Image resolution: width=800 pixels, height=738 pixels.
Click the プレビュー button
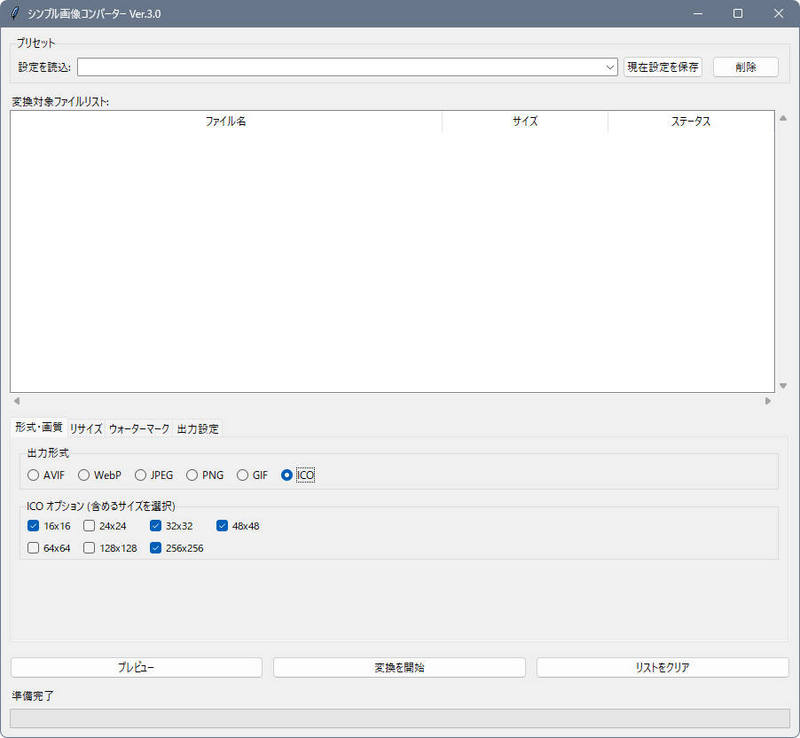[x=136, y=667]
